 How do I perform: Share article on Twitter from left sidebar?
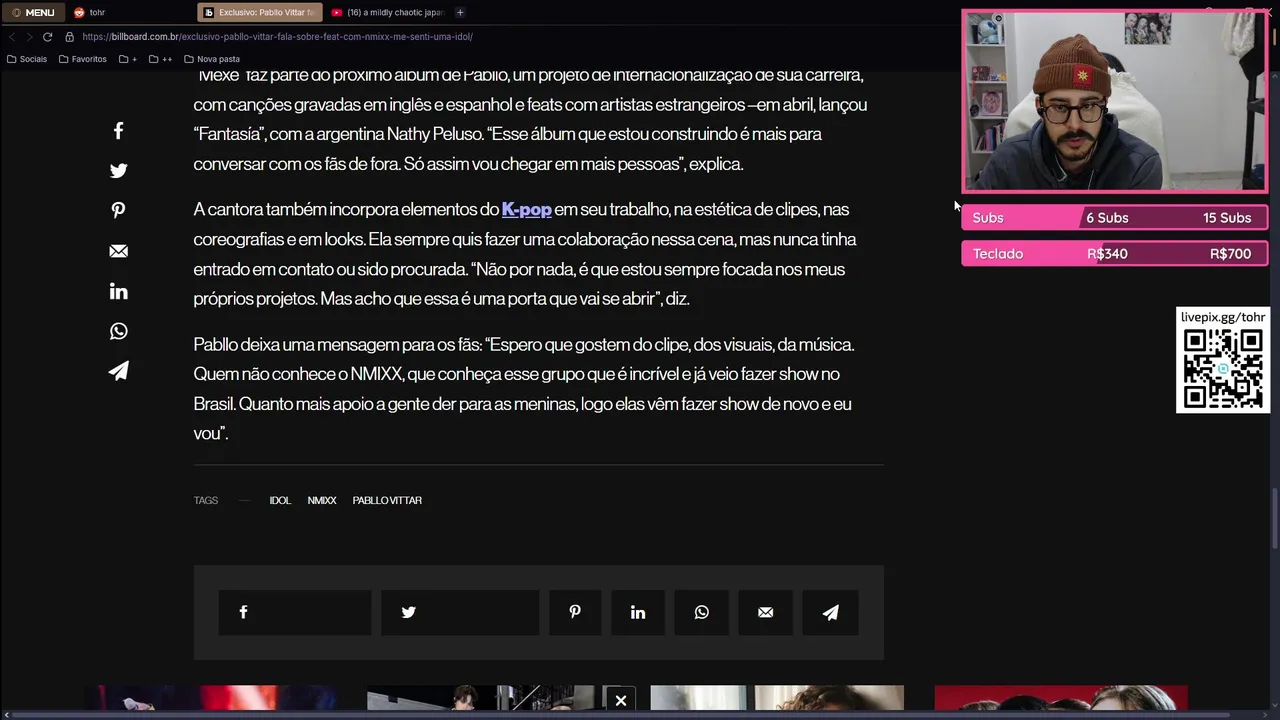[x=118, y=171]
